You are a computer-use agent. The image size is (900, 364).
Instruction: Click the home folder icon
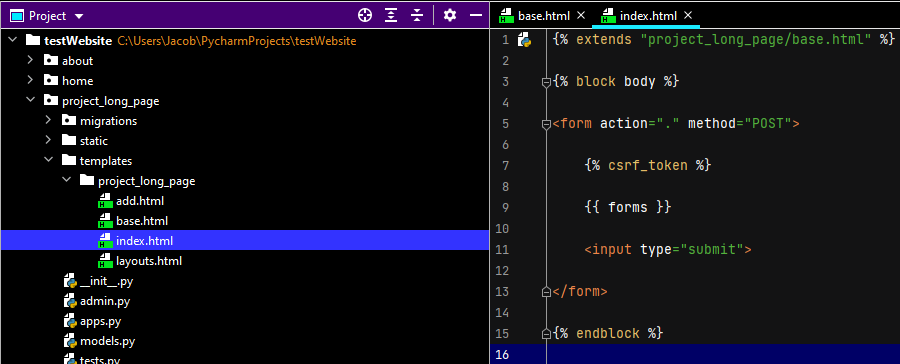click(52, 80)
